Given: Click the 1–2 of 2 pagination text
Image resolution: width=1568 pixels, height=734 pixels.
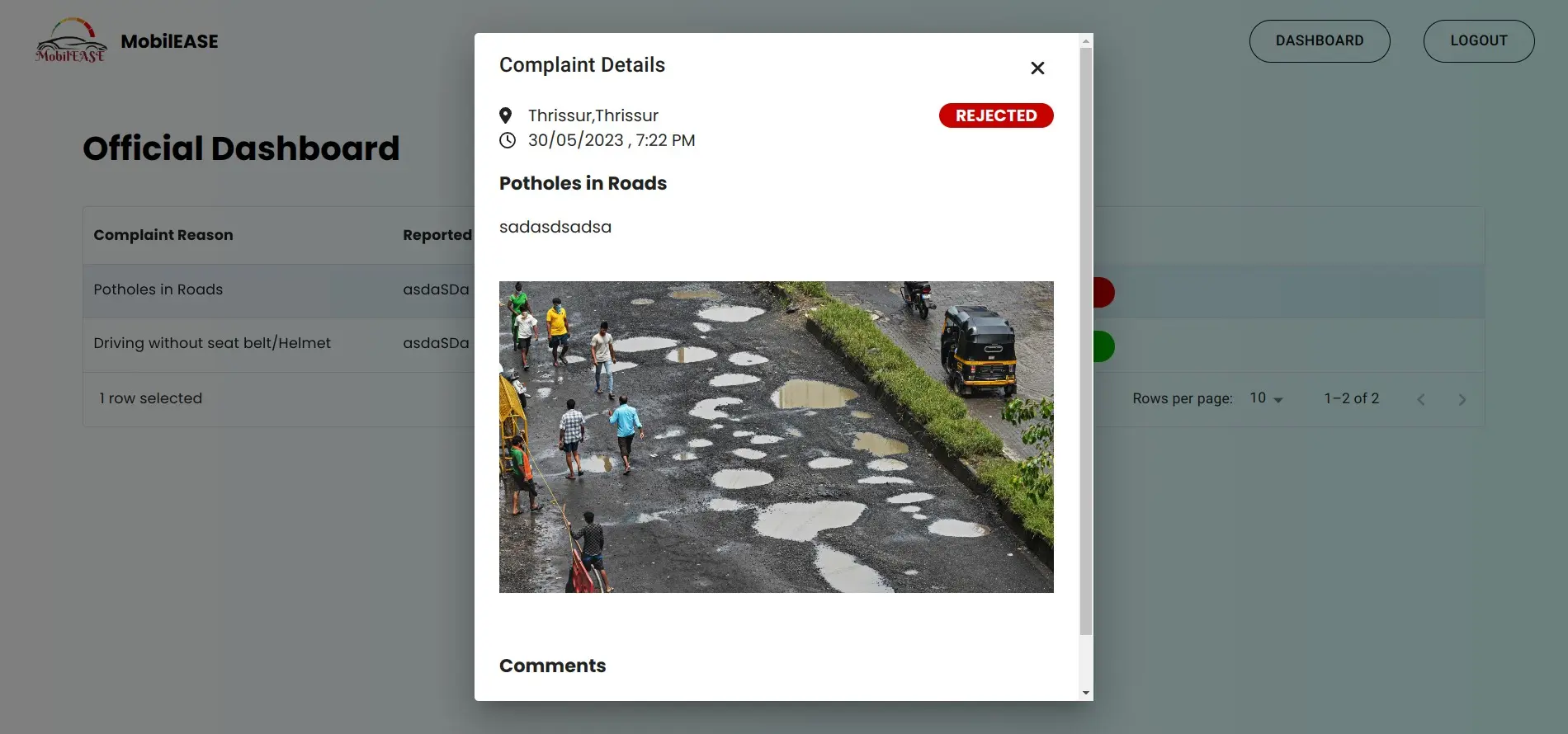Looking at the screenshot, I should 1352,398.
